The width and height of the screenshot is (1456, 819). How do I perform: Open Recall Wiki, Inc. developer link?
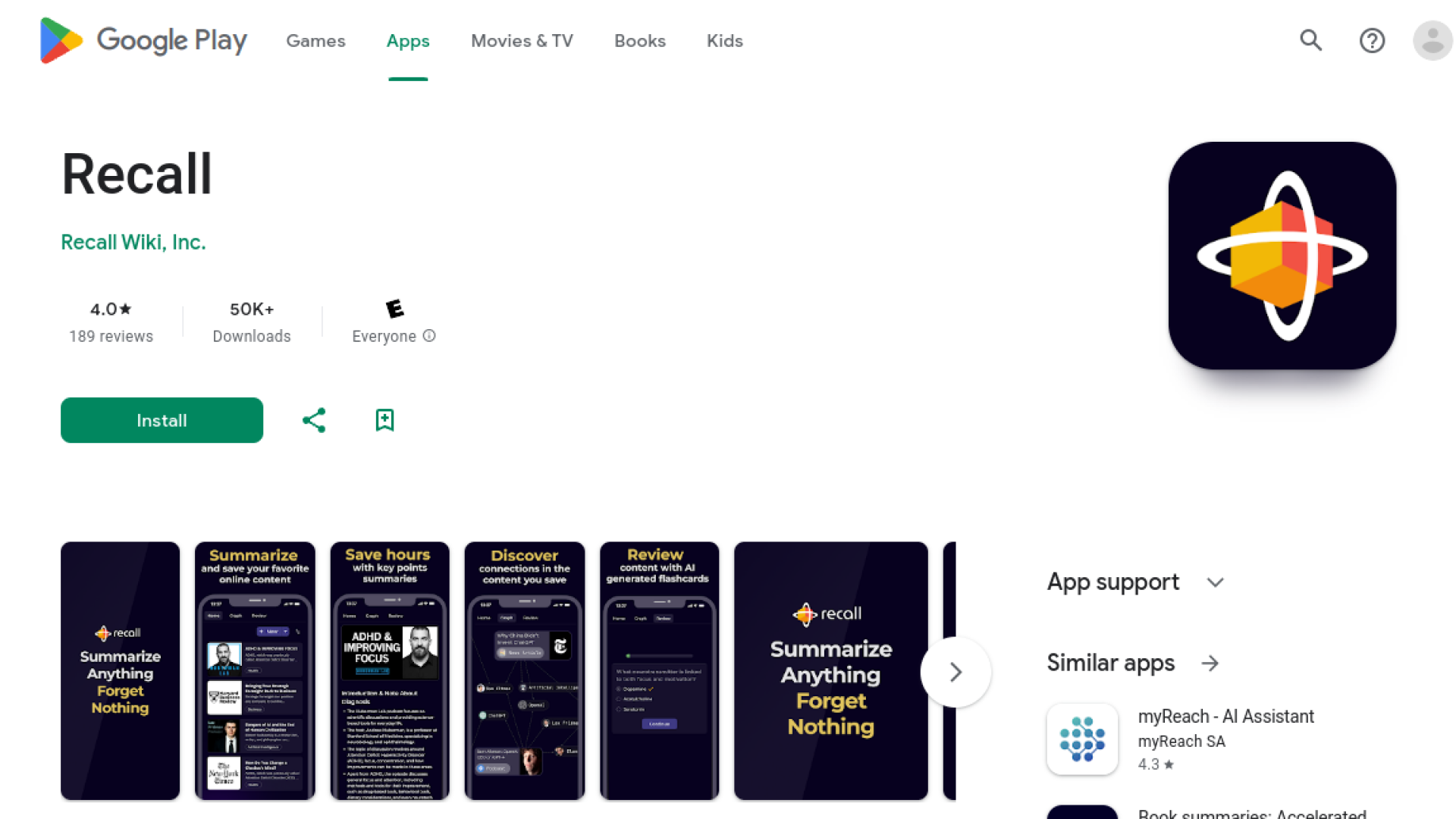click(x=133, y=243)
